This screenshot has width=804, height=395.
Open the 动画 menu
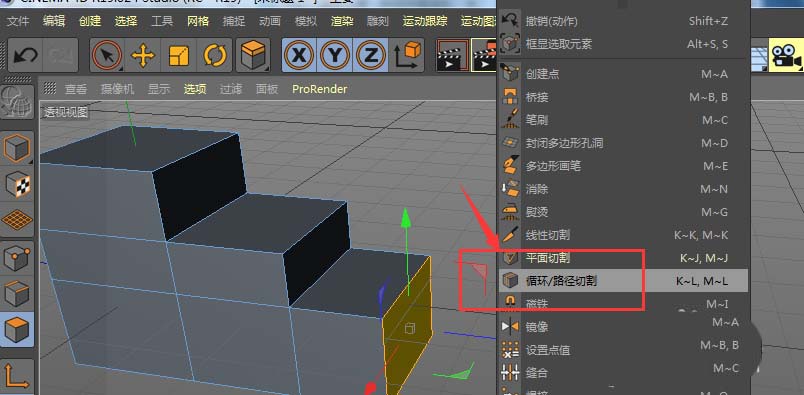(270, 21)
